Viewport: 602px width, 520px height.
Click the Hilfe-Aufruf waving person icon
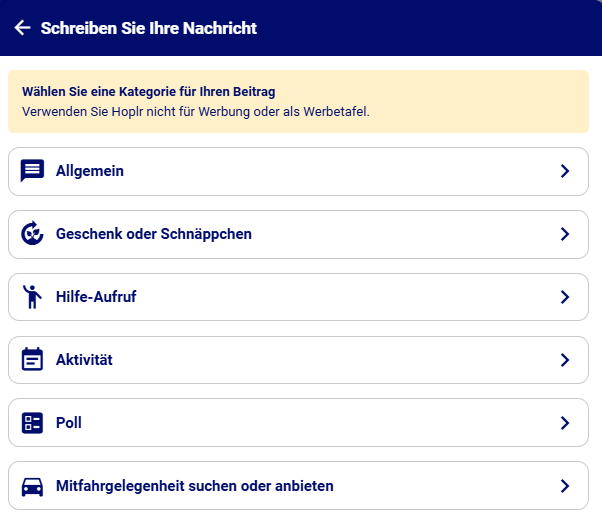pos(33,297)
